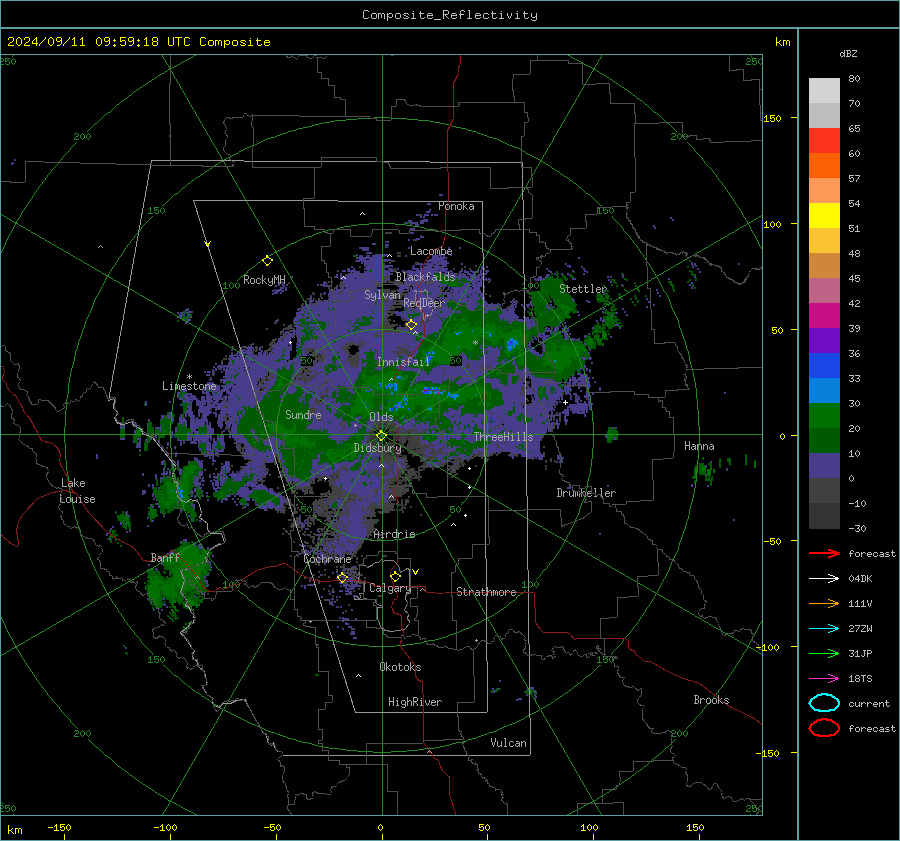Viewport: 900px width, 841px height.
Task: Click the cyan 27ZW arrow icon
Action: coord(824,629)
